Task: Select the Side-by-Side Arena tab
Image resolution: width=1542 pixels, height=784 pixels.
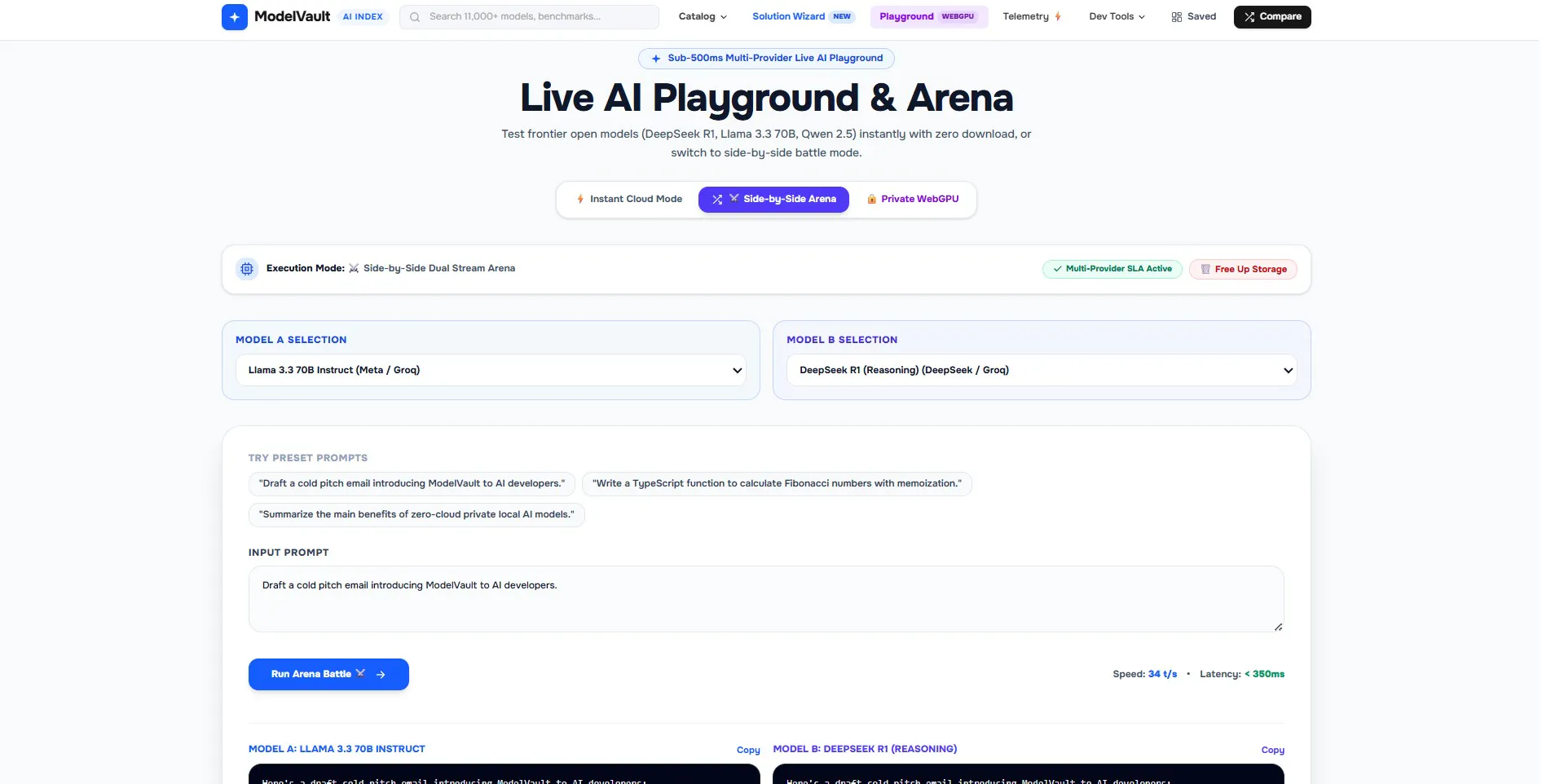Action: pos(773,200)
